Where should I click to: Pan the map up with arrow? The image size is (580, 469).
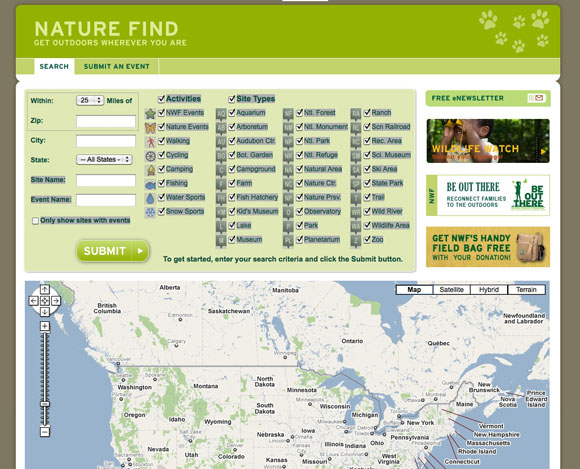pyautogui.click(x=44, y=289)
